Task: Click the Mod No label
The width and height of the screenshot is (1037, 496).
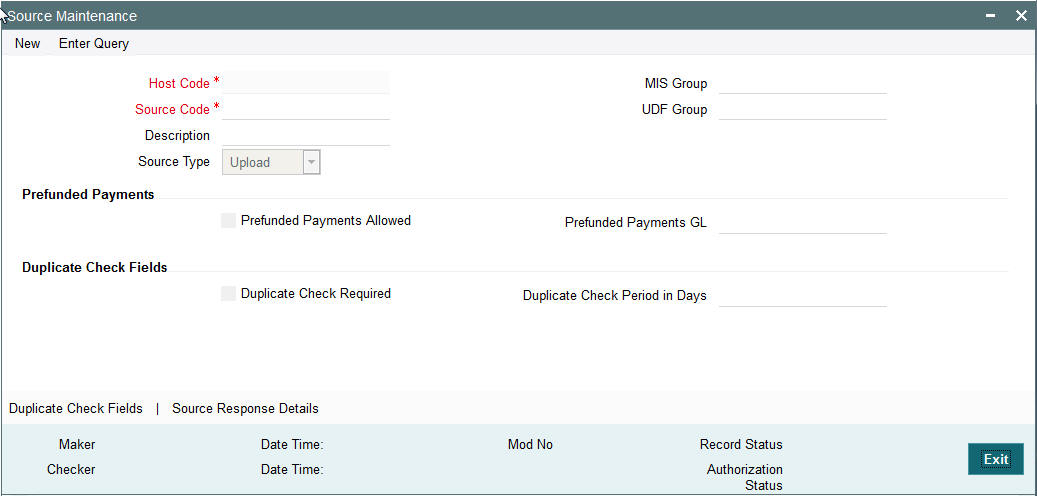Action: tap(530, 444)
